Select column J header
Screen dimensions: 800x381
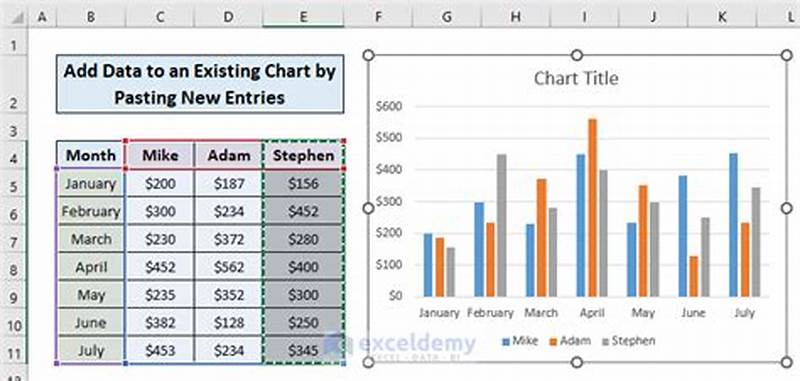pos(654,17)
